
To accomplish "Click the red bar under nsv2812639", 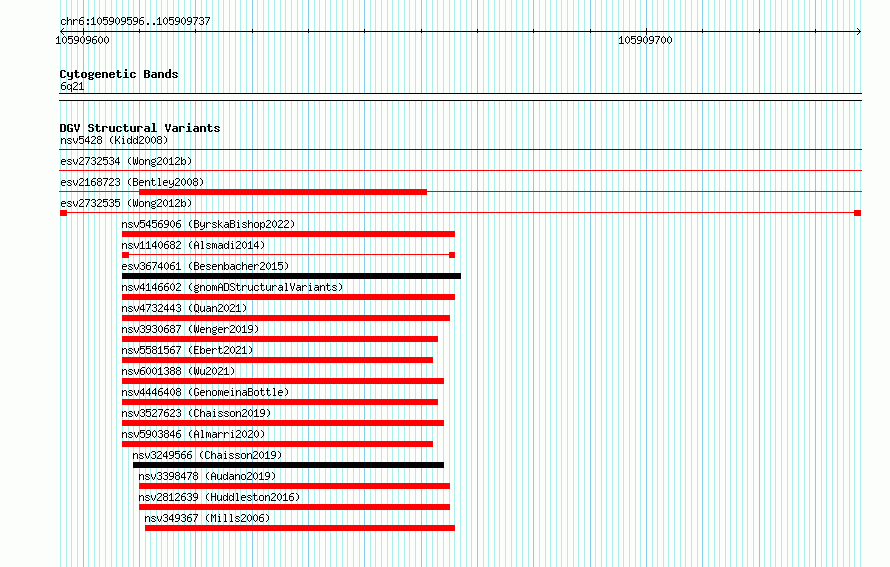I will pyautogui.click(x=295, y=507).
